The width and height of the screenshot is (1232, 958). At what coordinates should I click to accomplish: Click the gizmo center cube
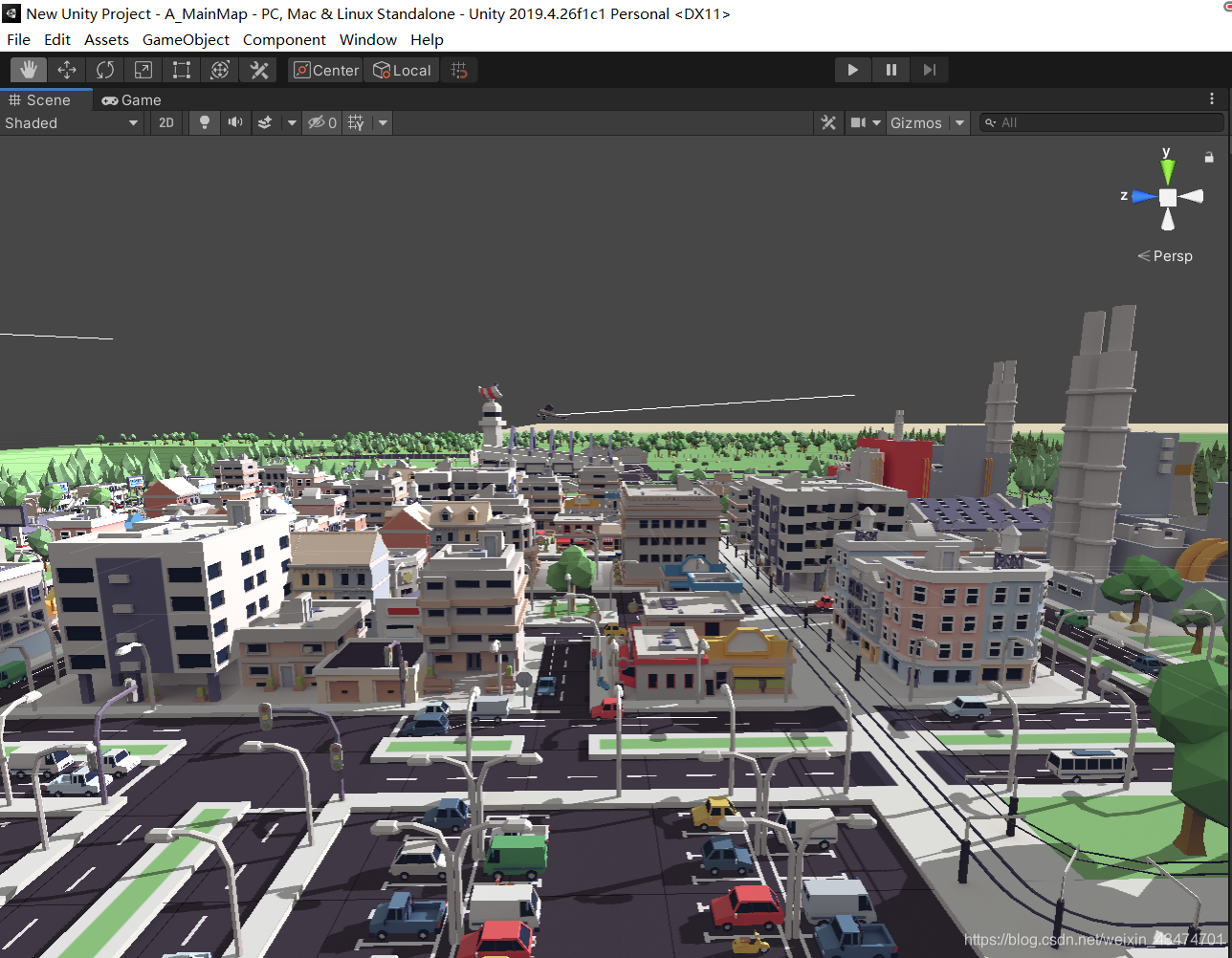click(x=1168, y=197)
